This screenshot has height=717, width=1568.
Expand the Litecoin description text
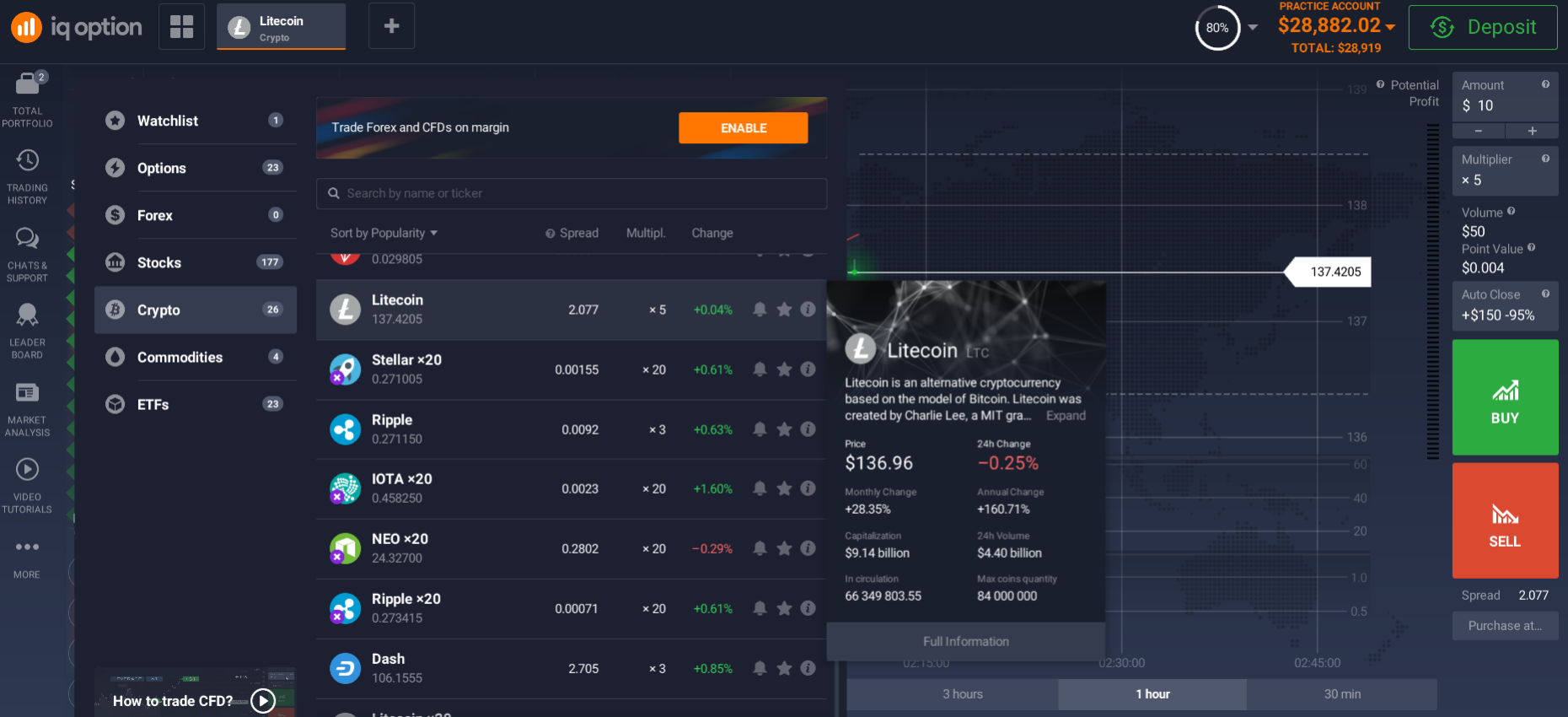point(1066,416)
